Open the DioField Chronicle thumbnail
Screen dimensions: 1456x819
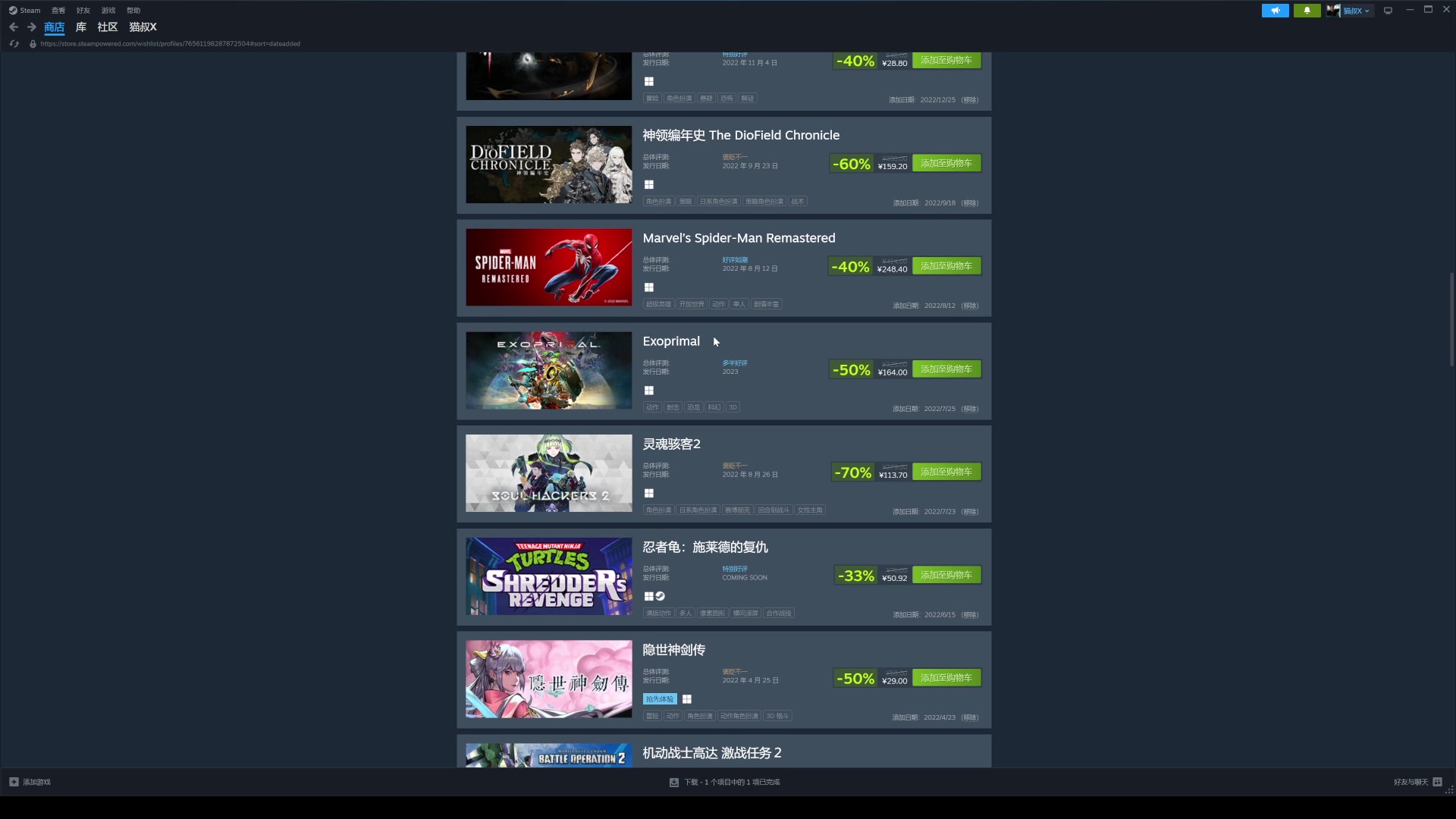(548, 165)
